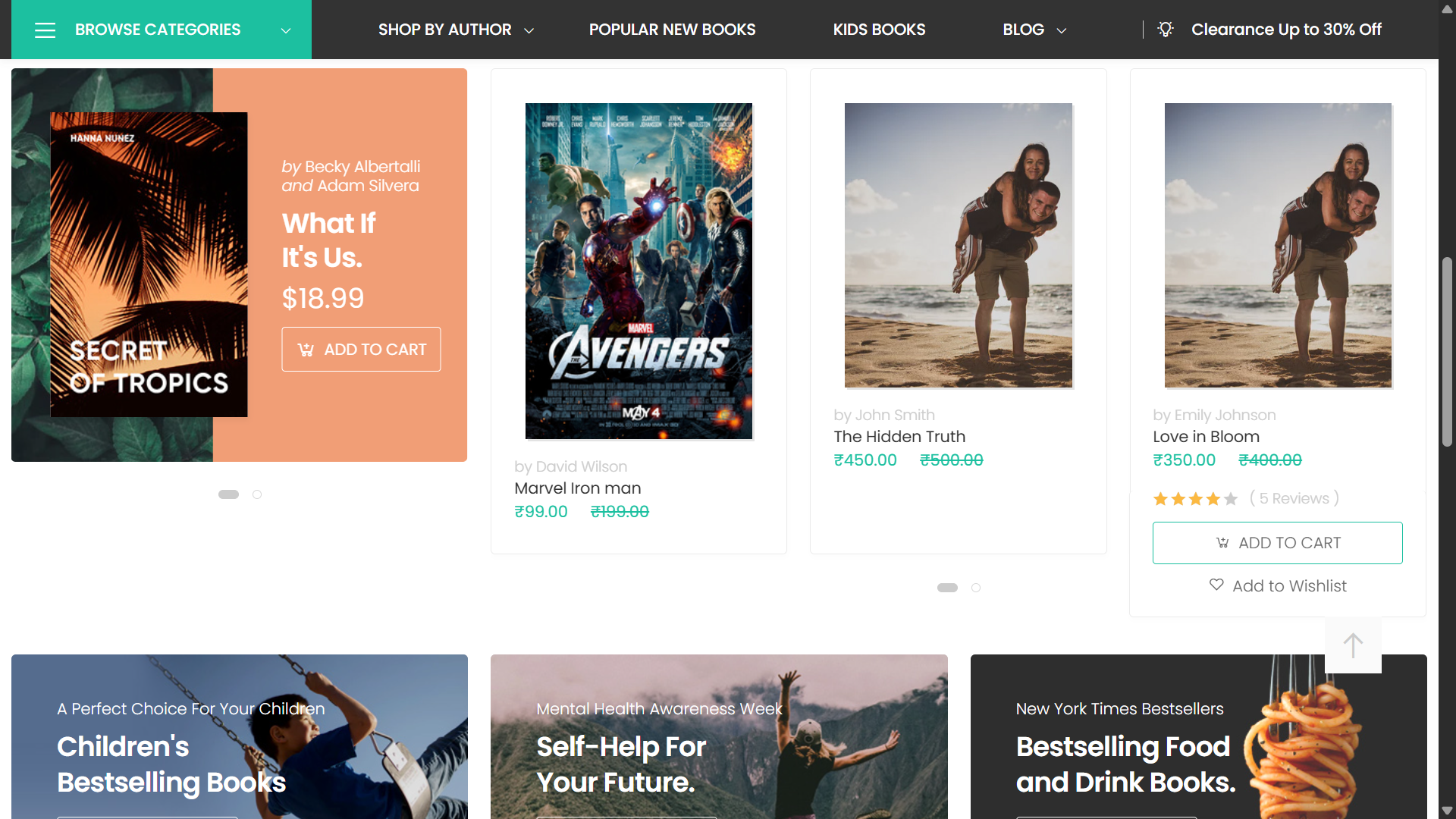Open the Love in Bloom cover image

point(1278,245)
